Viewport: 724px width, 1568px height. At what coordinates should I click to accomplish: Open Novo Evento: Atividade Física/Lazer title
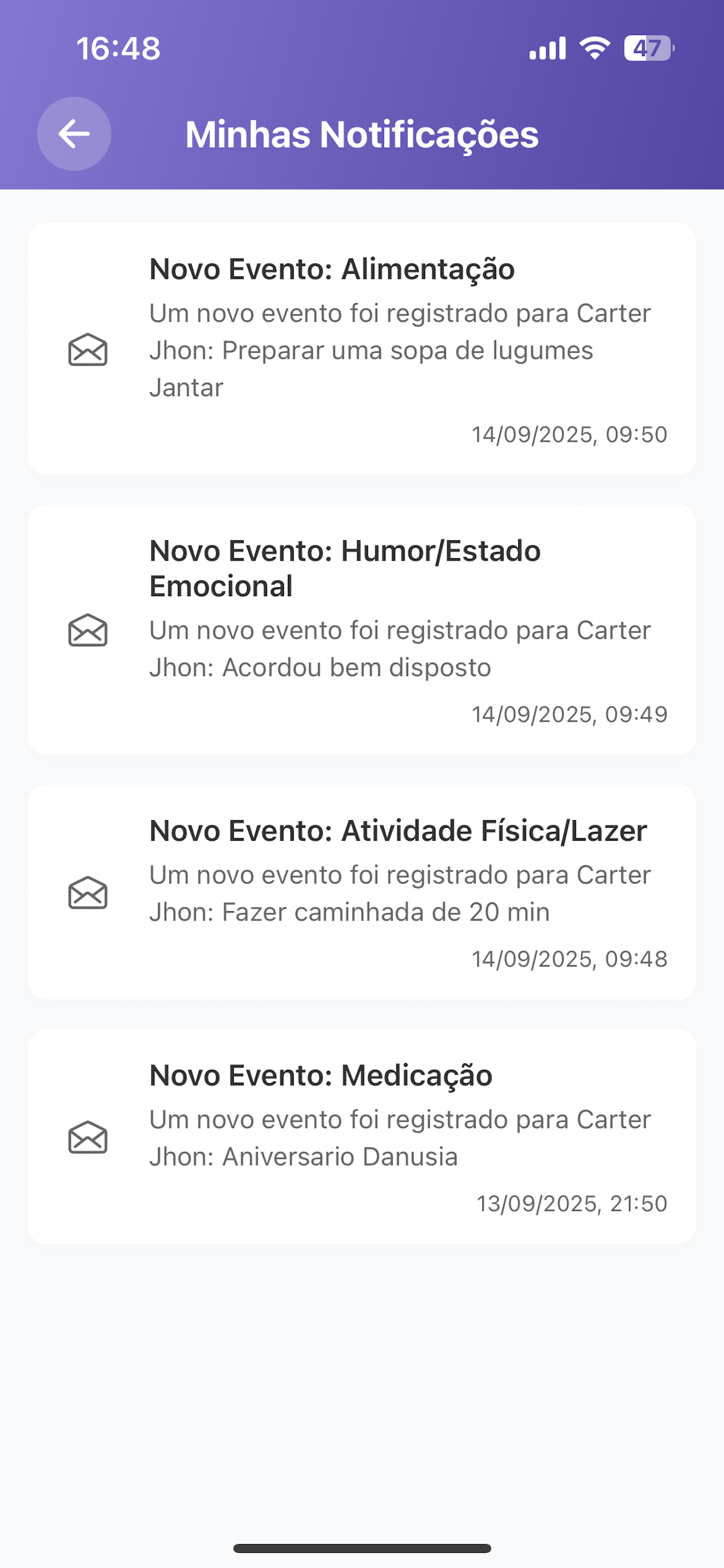click(399, 831)
